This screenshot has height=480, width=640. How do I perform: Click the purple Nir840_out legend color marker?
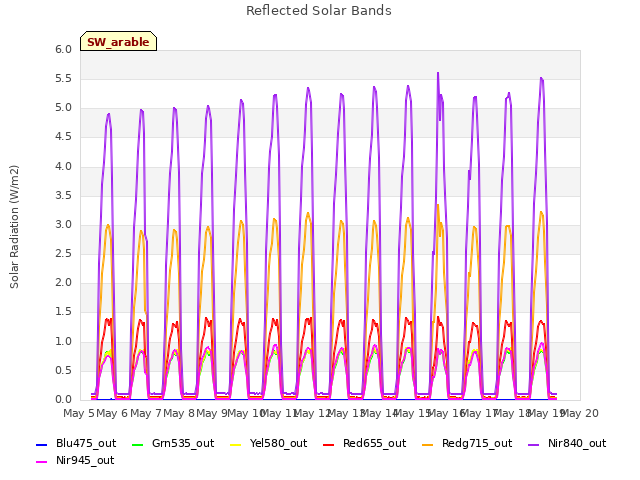[x=533, y=444]
